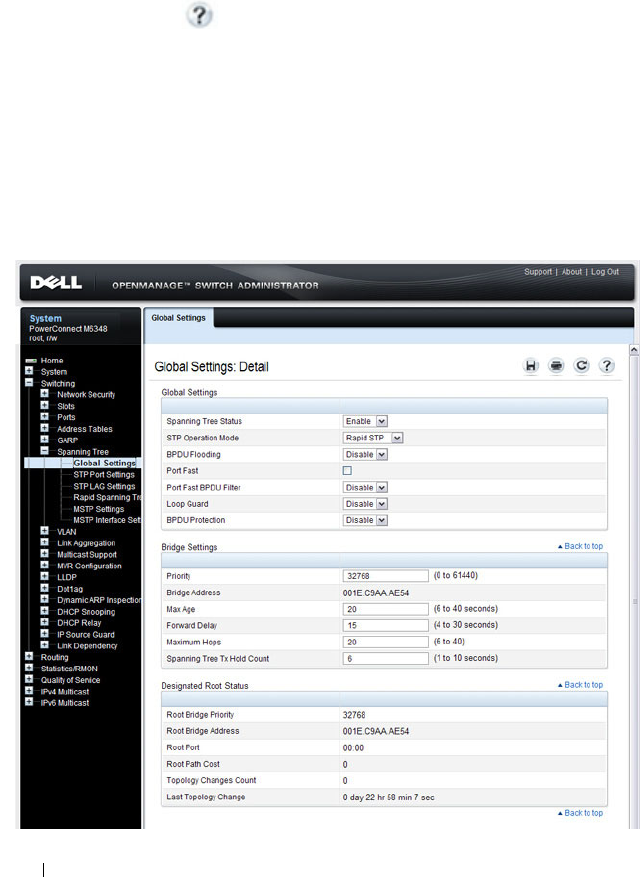
Task: Open Loop Guard dropdown
Action: (x=365, y=504)
